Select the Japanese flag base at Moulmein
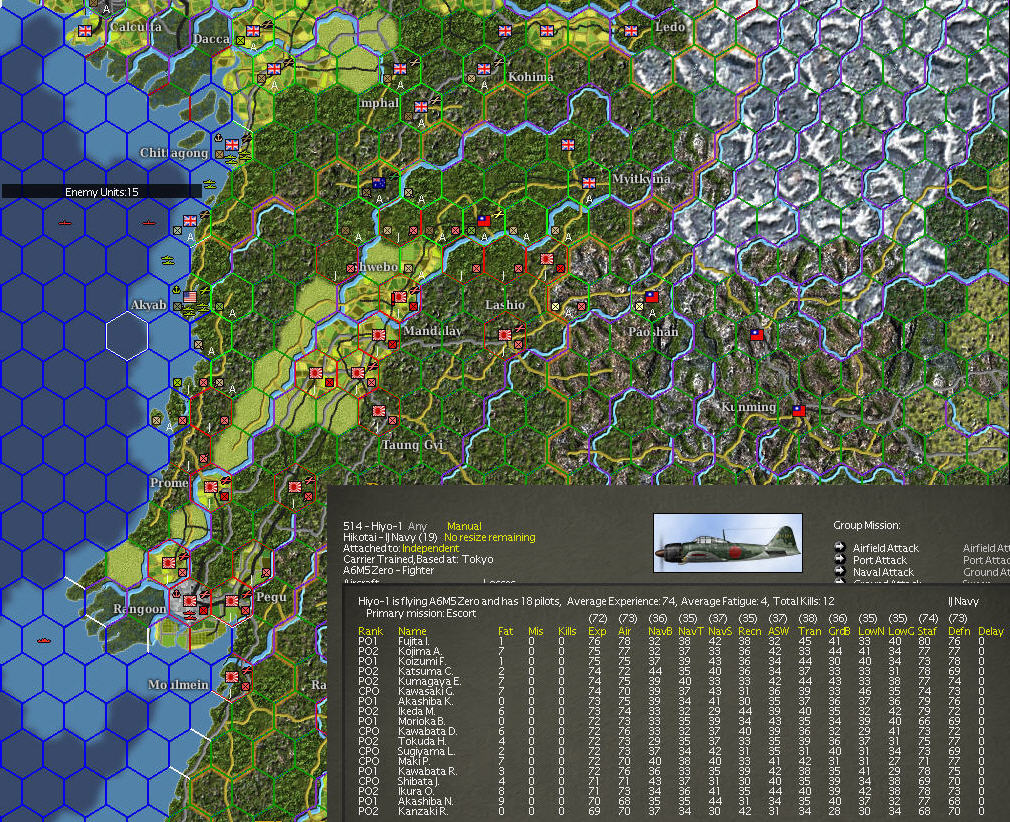This screenshot has width=1010, height=822. point(232,676)
